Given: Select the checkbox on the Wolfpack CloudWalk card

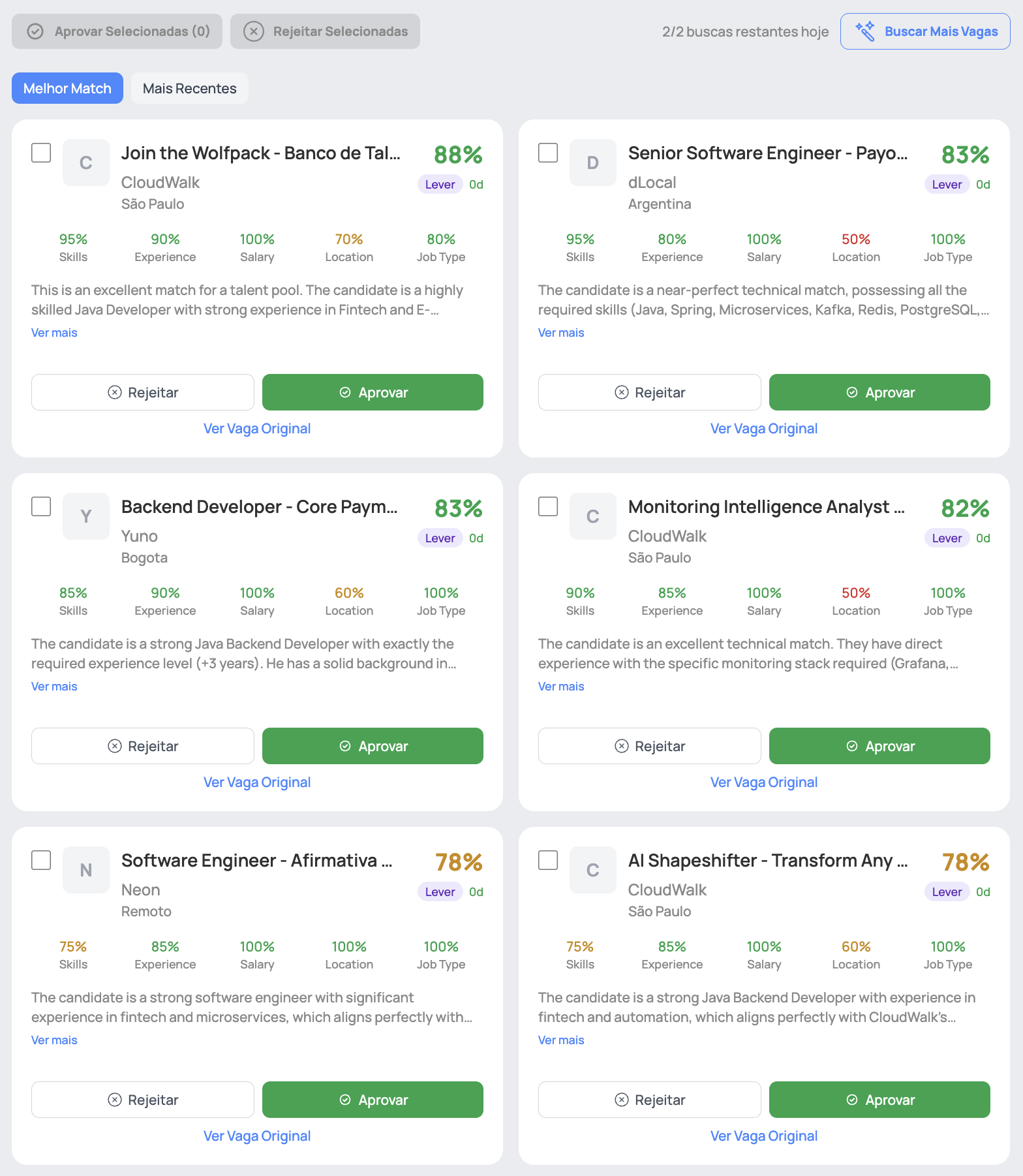Looking at the screenshot, I should (40, 152).
